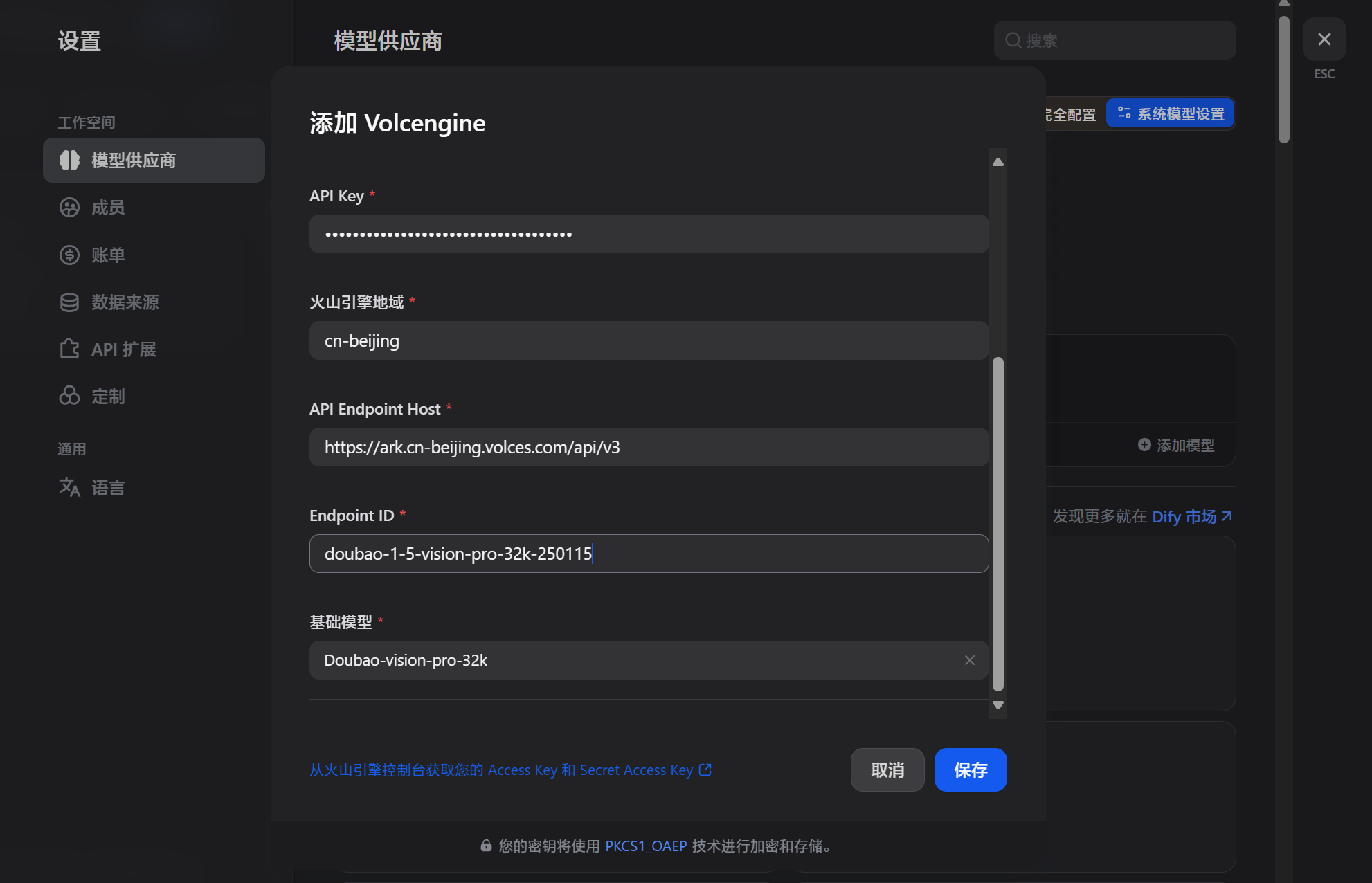Open the Customization (定制) section
1372x883 pixels.
pos(108,397)
